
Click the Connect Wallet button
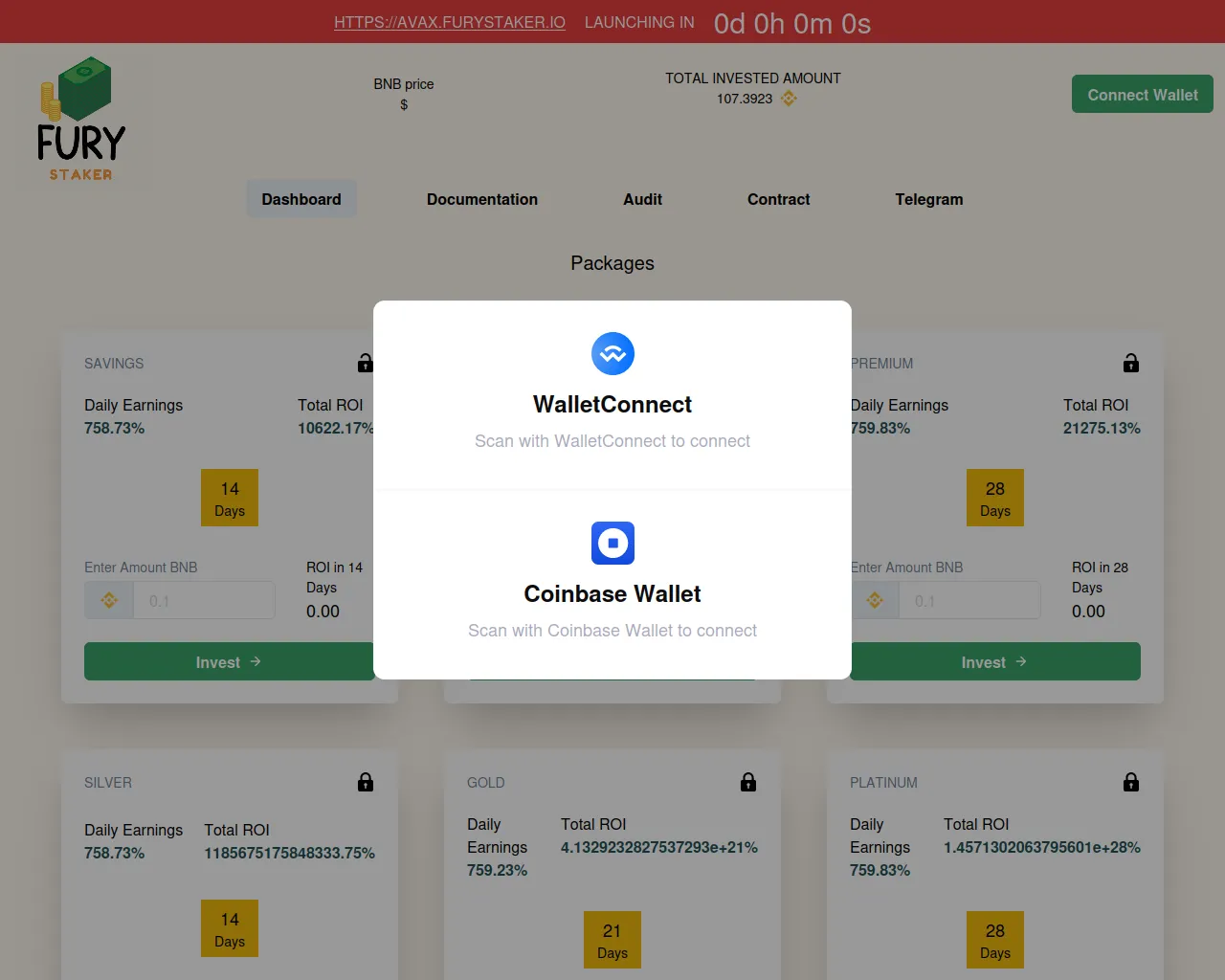click(1143, 94)
